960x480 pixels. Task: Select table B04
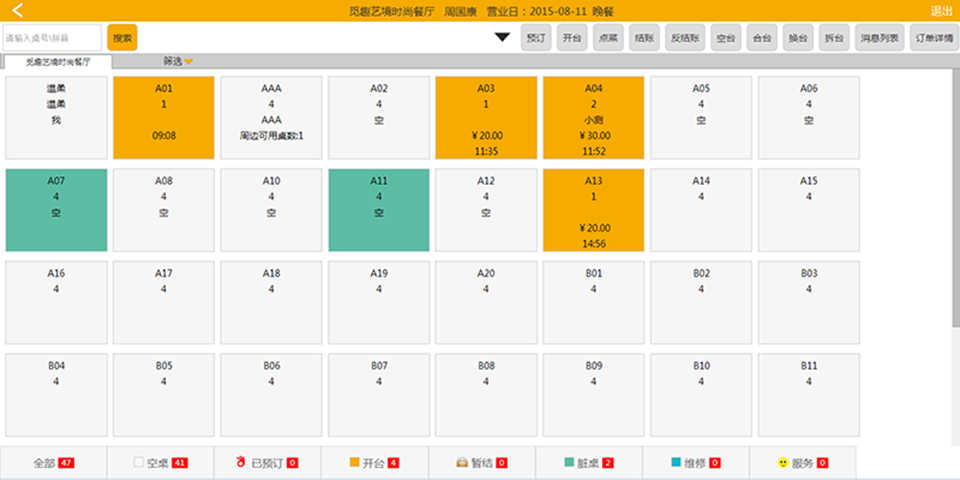[56, 395]
